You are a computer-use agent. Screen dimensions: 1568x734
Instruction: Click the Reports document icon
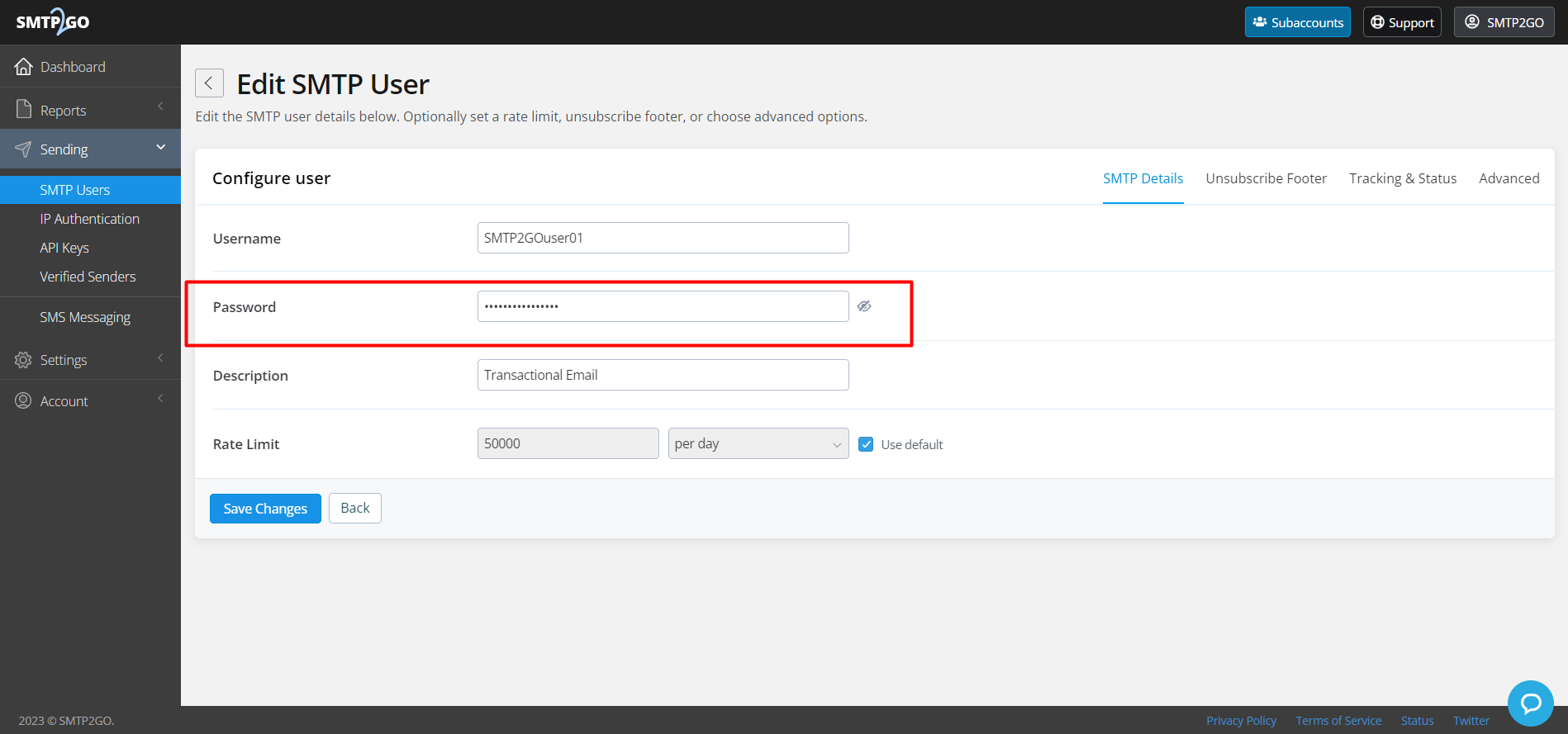[24, 110]
